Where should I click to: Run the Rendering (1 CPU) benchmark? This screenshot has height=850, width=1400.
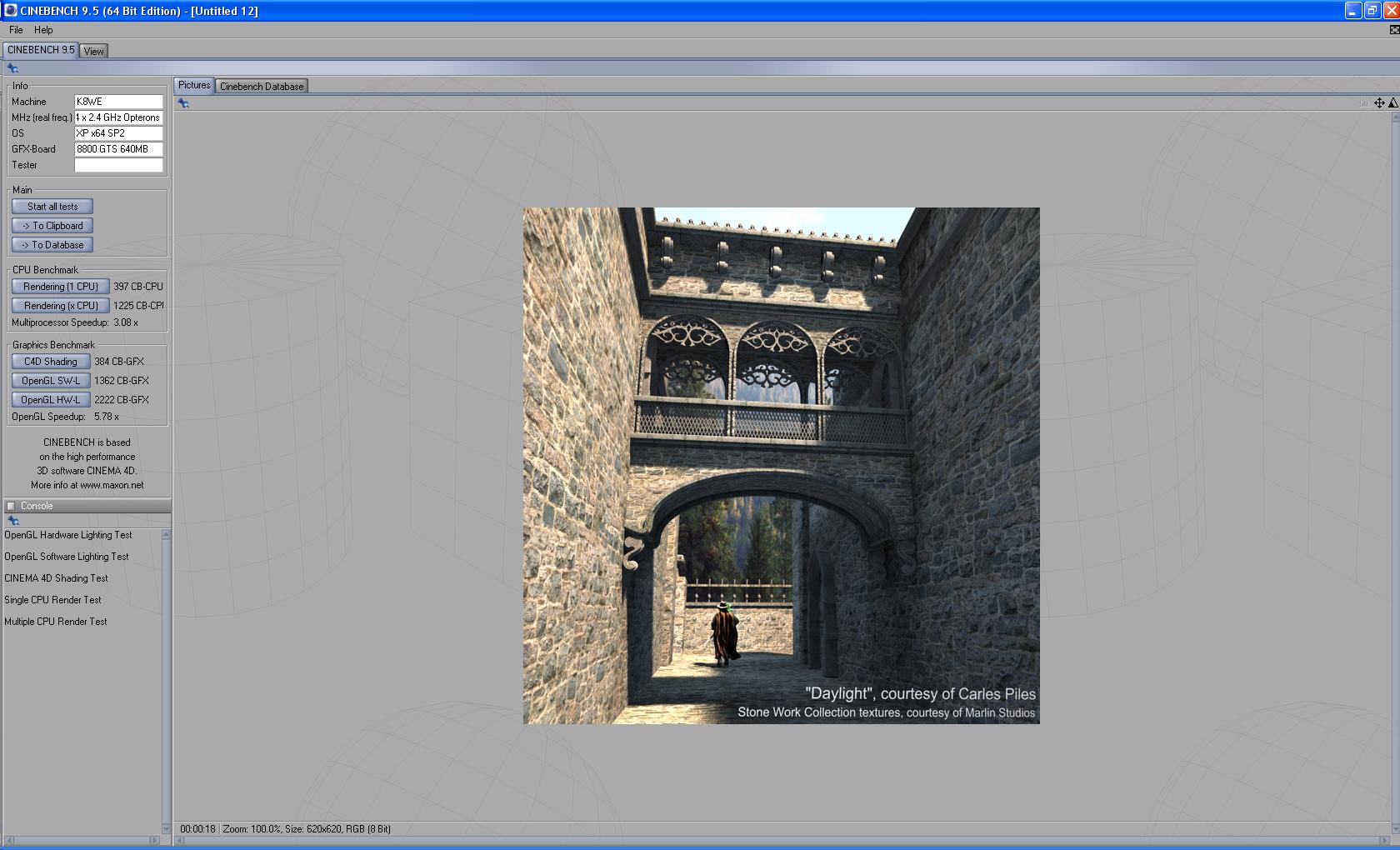click(61, 287)
